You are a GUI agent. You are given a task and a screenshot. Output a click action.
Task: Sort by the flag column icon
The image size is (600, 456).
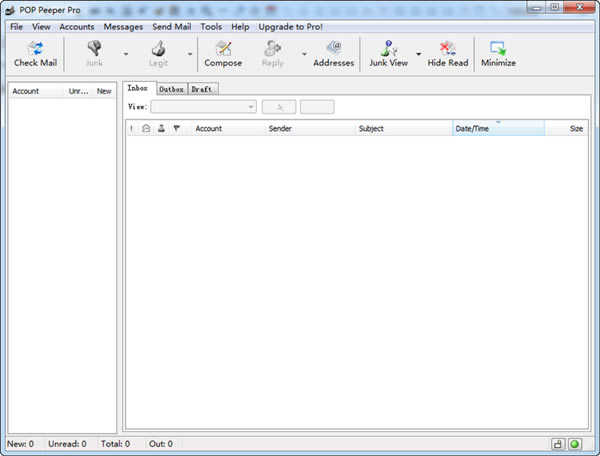tap(176, 129)
